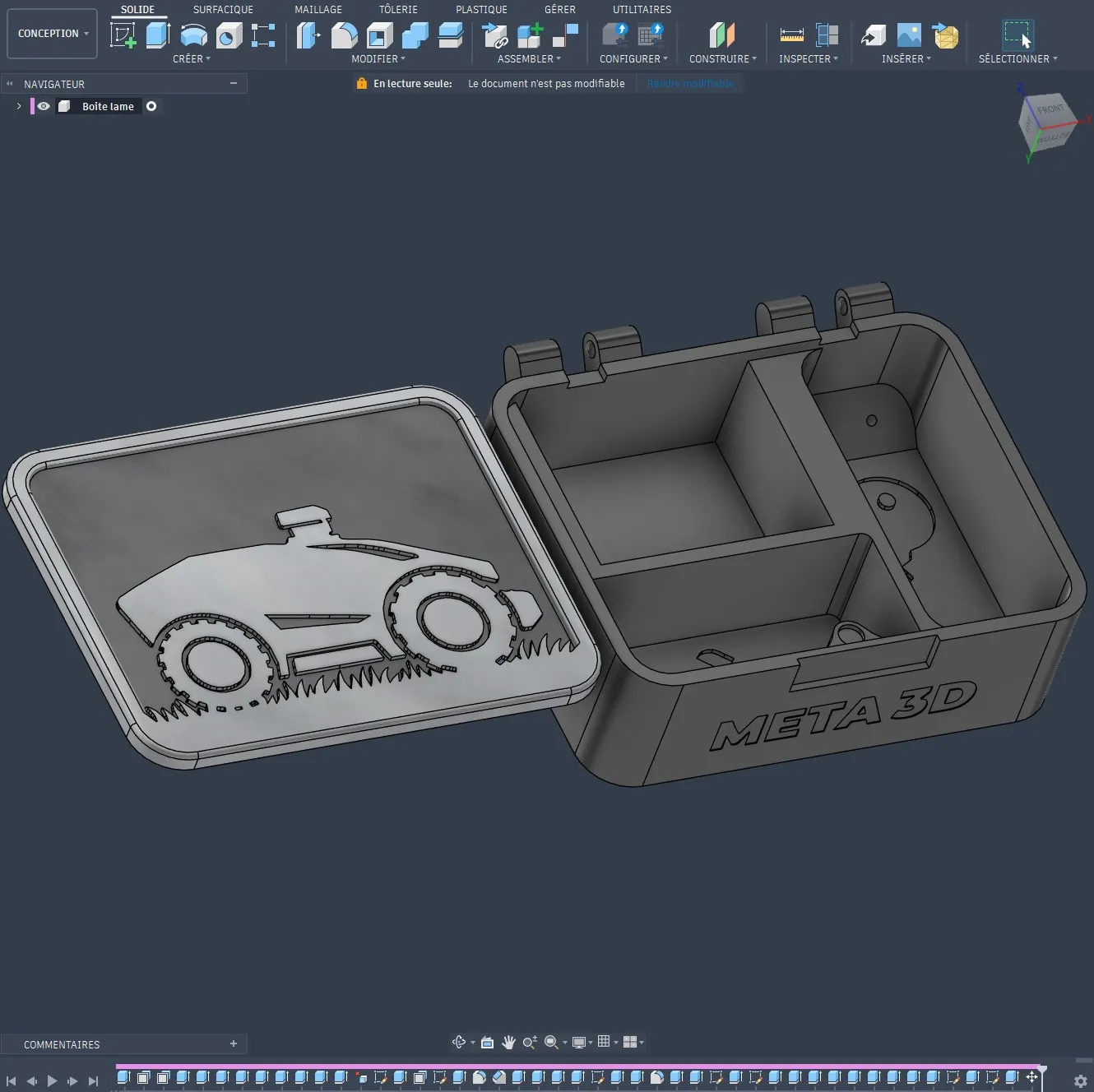Viewport: 1094px width, 1092px height.
Task: Click the Look At icon
Action: pos(487,1042)
